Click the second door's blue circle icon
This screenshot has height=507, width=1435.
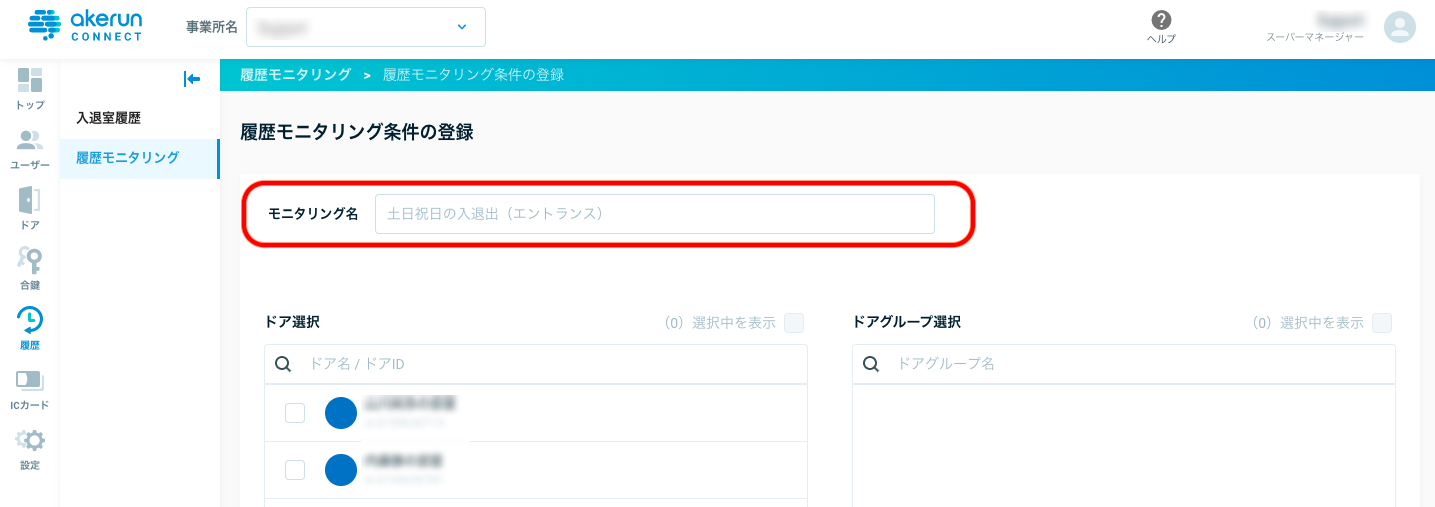(341, 470)
